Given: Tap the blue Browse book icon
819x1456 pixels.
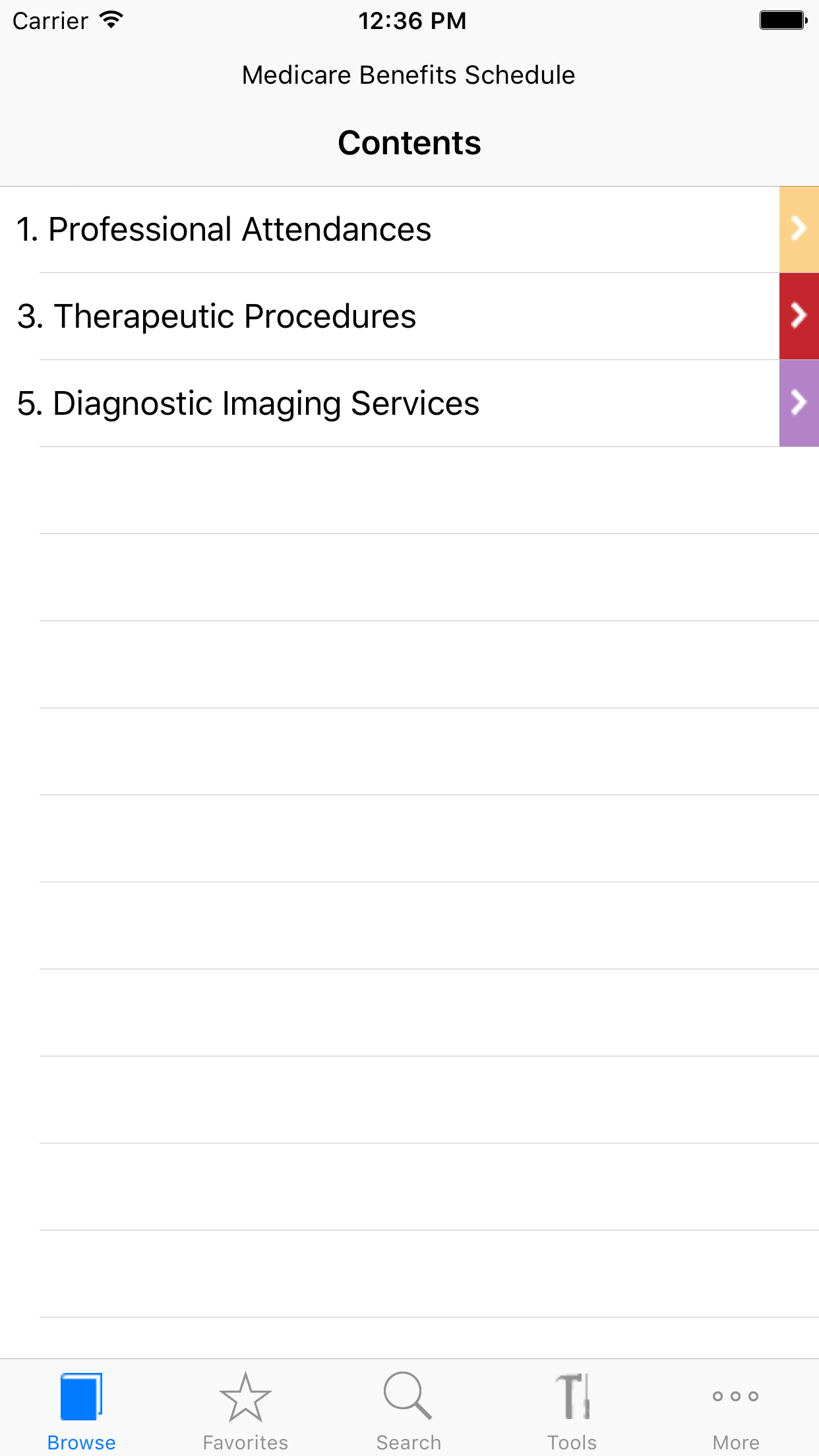Looking at the screenshot, I should pyautogui.click(x=81, y=1397).
